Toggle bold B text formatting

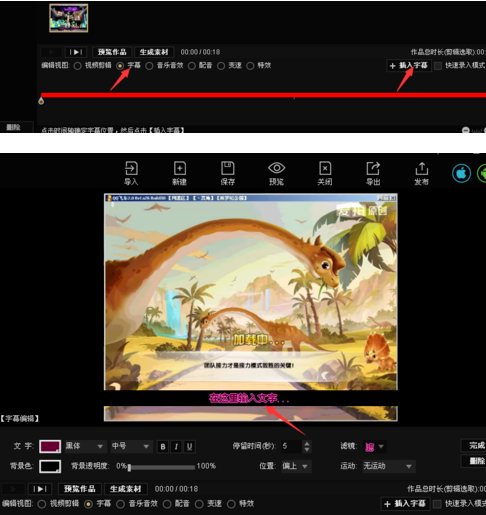[163, 447]
